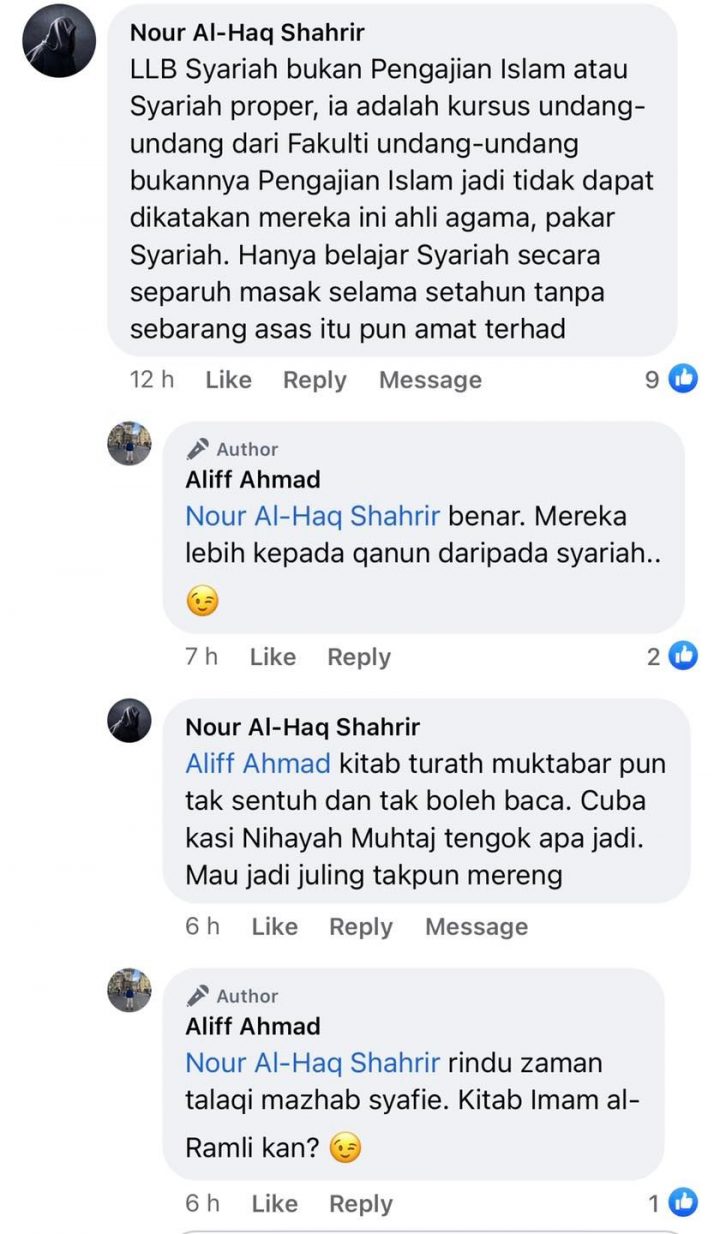Click the Aliff Ahmad name on the last reply
Image resolution: width=720 pixels, height=1234 pixels.
[x=253, y=1026]
